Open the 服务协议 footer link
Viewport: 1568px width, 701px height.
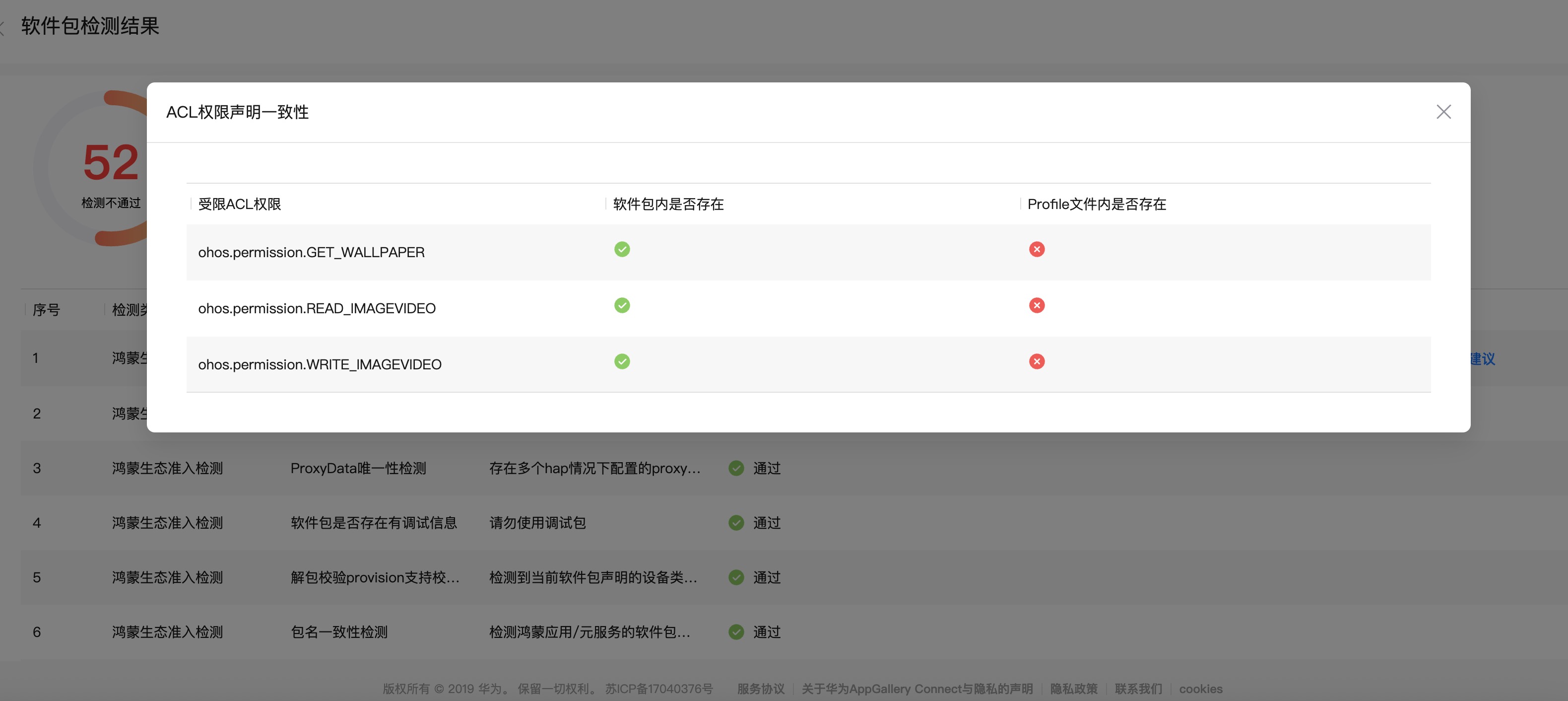[x=760, y=689]
